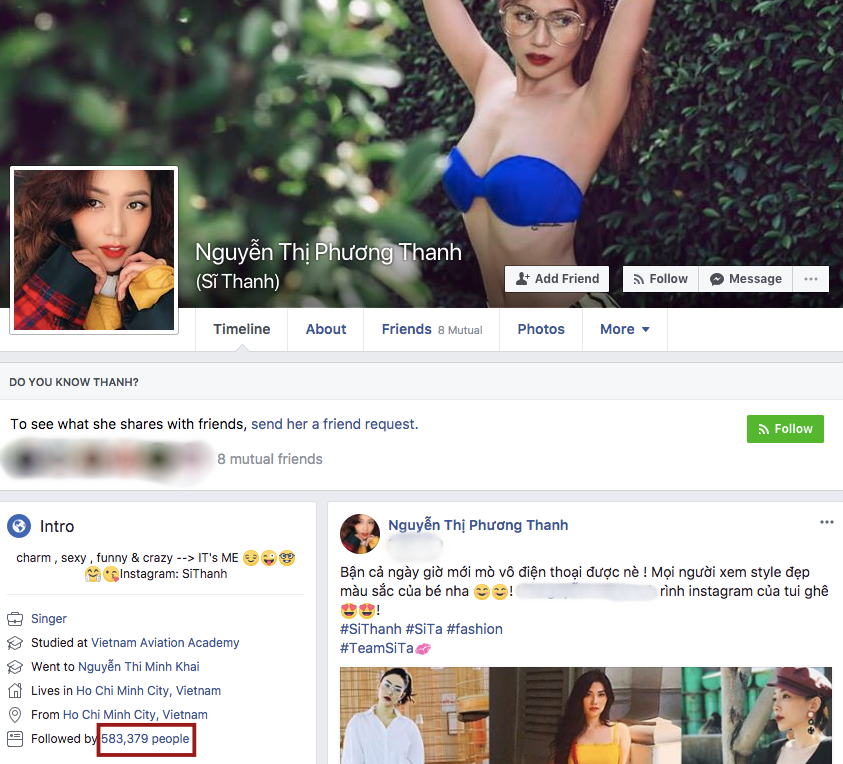Click the location pin icon beside From
Image resolution: width=843 pixels, height=764 pixels.
[15, 715]
